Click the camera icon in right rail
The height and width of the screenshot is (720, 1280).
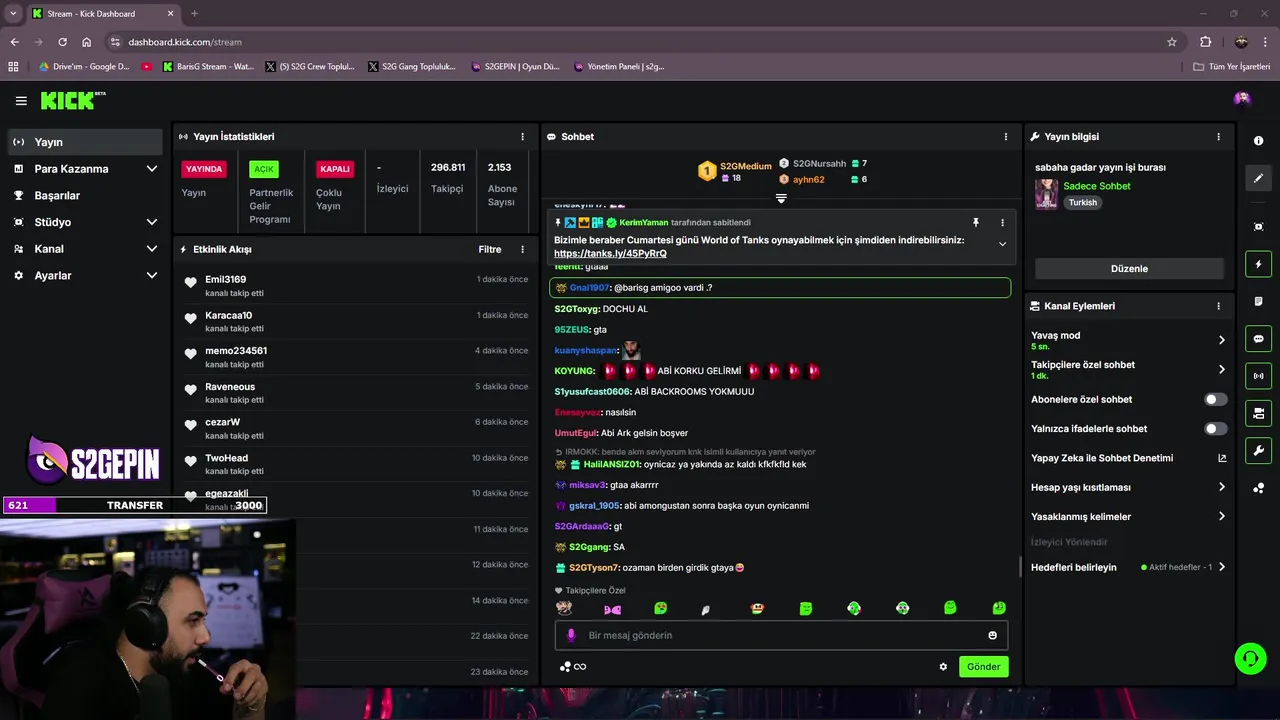point(1258,413)
